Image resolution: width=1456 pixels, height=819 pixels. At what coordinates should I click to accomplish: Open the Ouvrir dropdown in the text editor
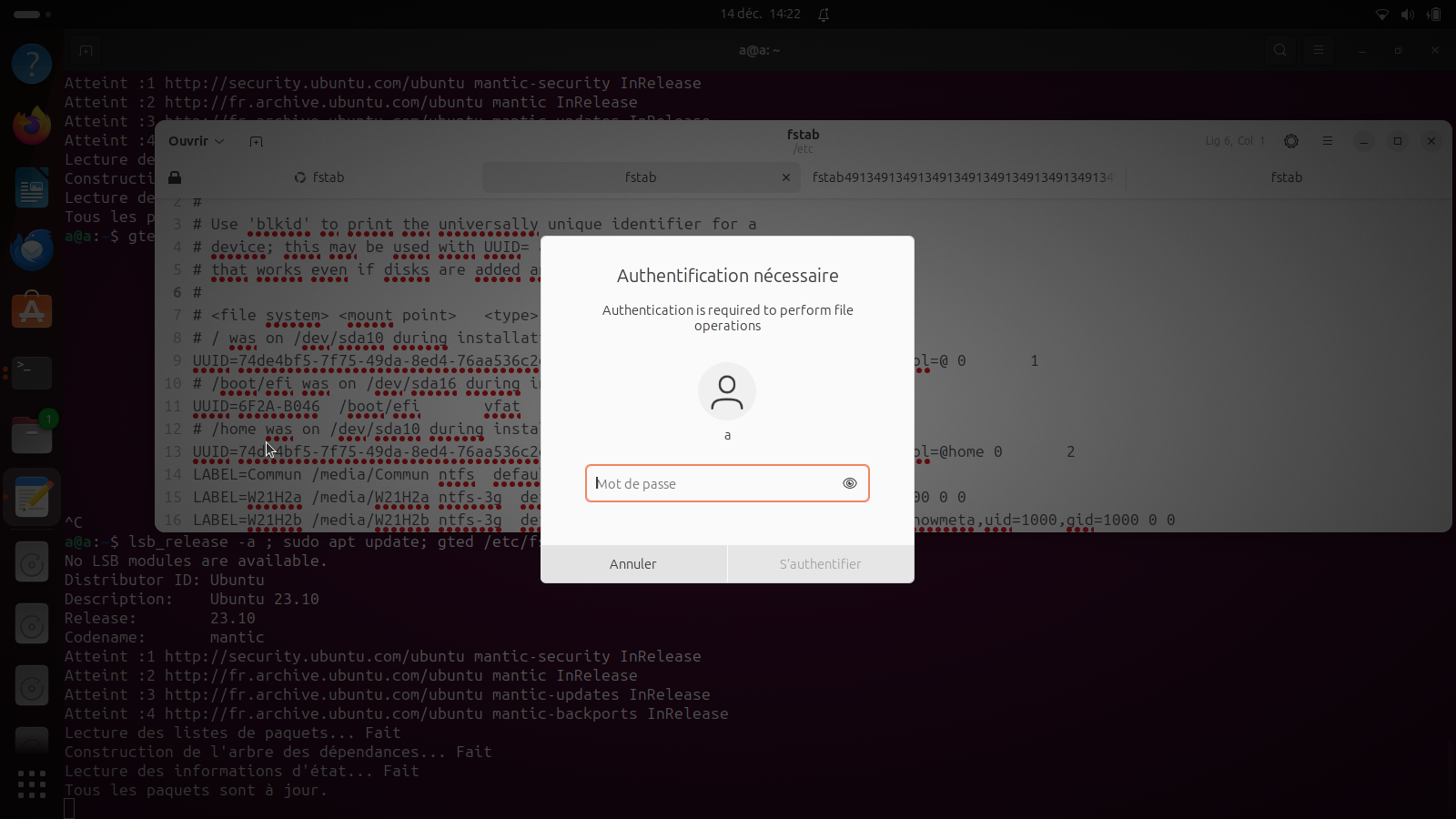196,141
